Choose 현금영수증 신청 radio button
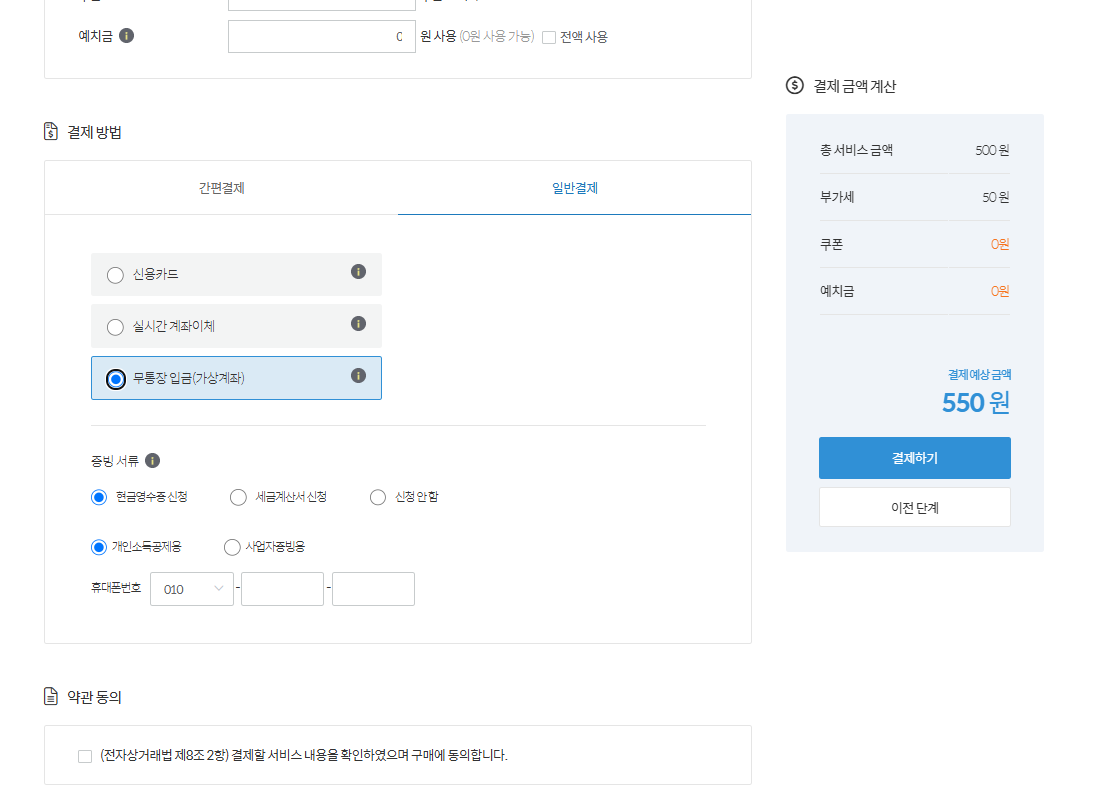 (x=99, y=497)
